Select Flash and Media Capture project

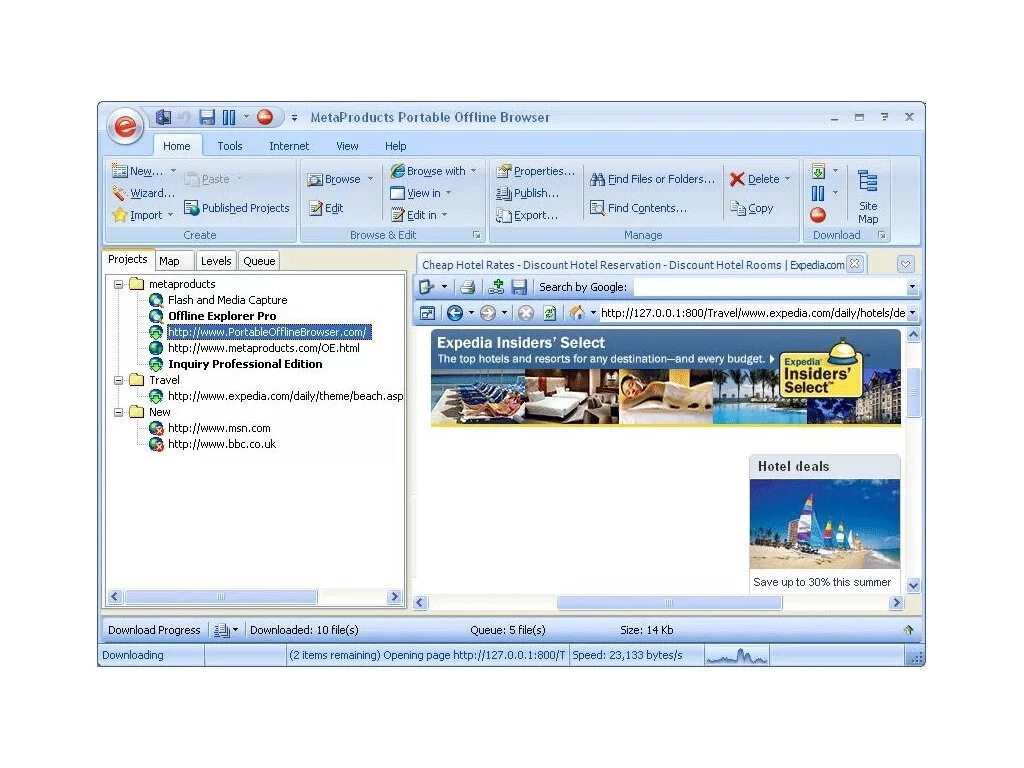click(x=227, y=300)
